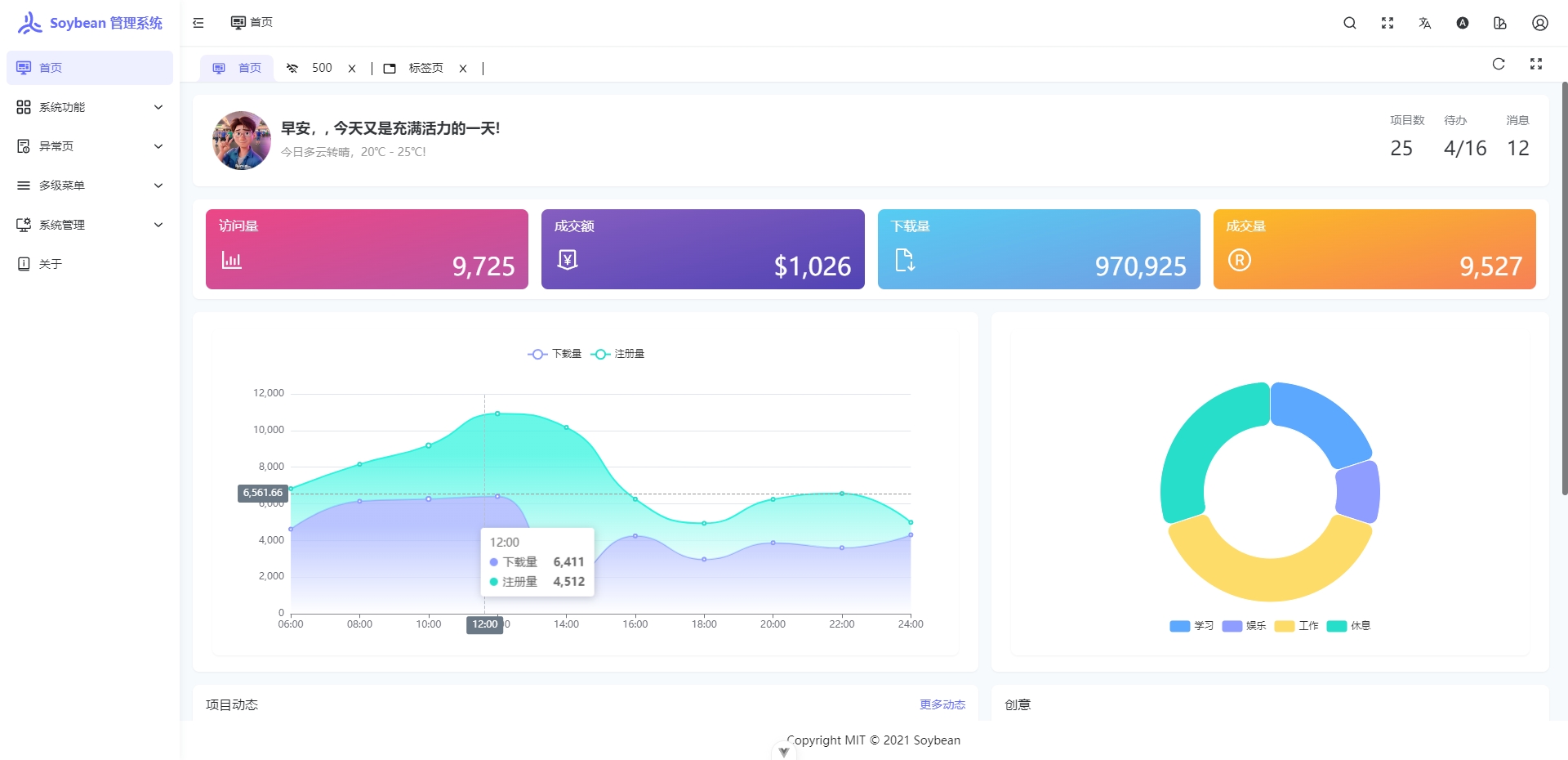Expand the 系统功能 chevron

(158, 107)
